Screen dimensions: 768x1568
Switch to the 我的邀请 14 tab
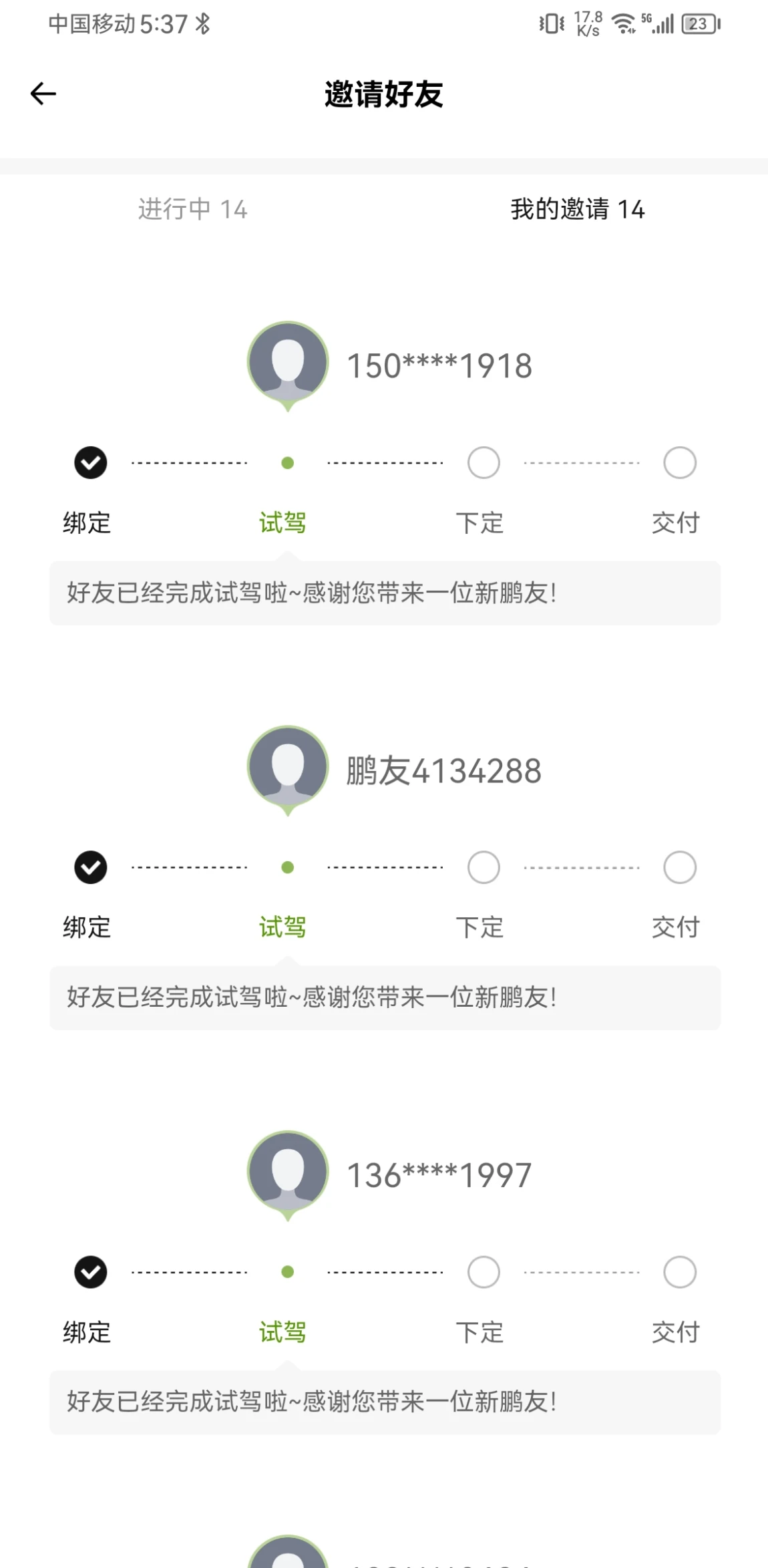coord(578,209)
